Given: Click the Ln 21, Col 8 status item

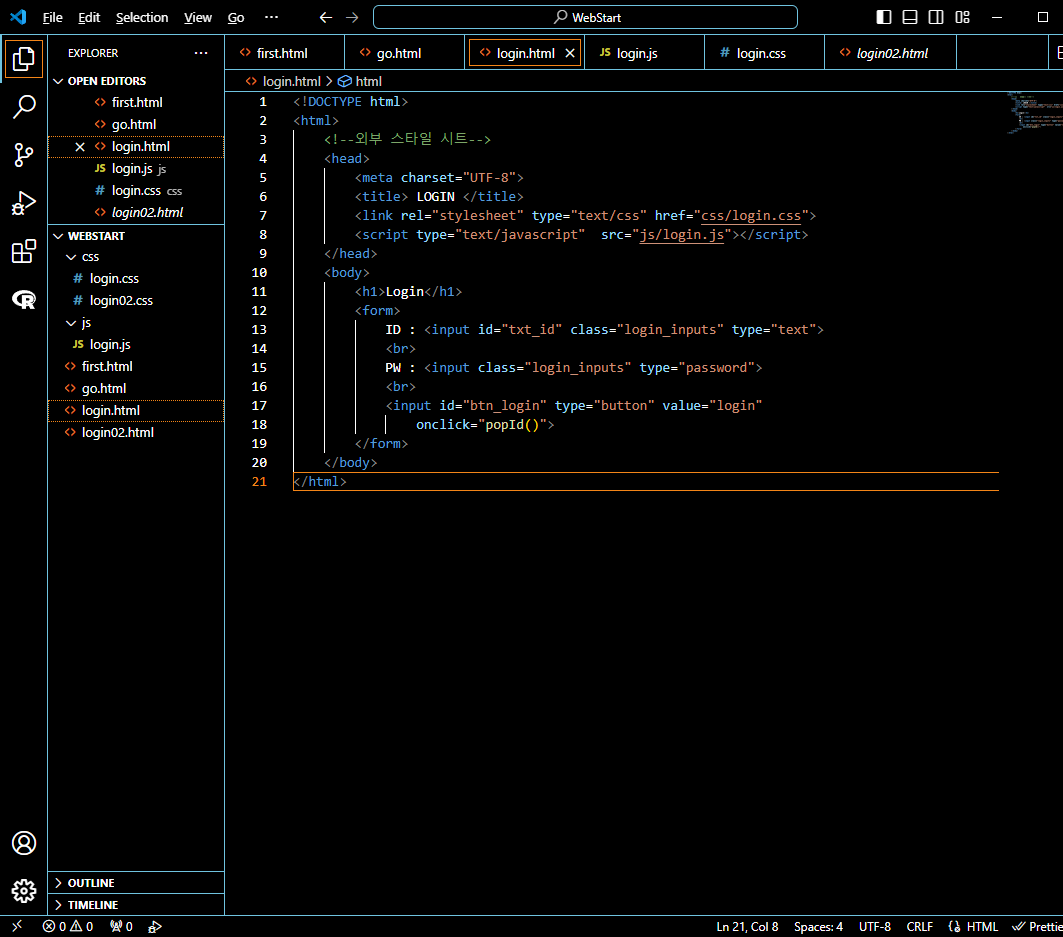Looking at the screenshot, I should 747,926.
